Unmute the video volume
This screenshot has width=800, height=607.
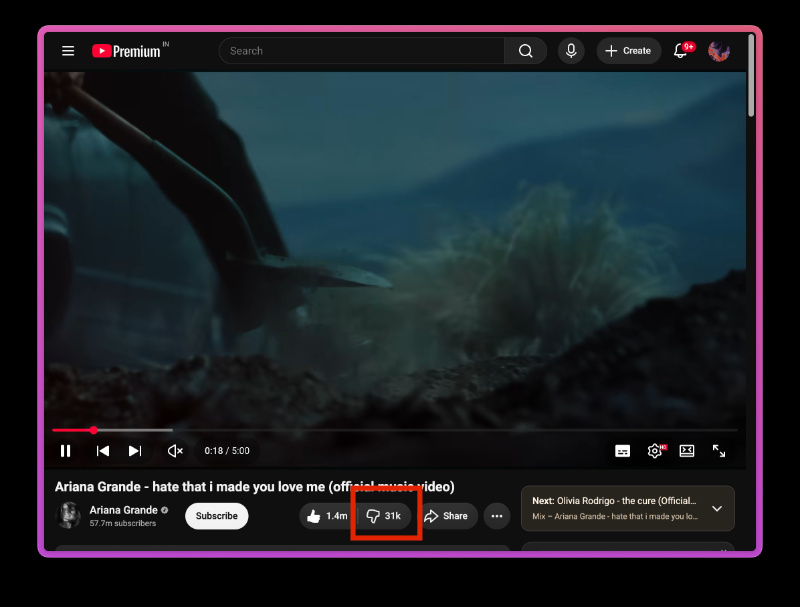click(175, 451)
